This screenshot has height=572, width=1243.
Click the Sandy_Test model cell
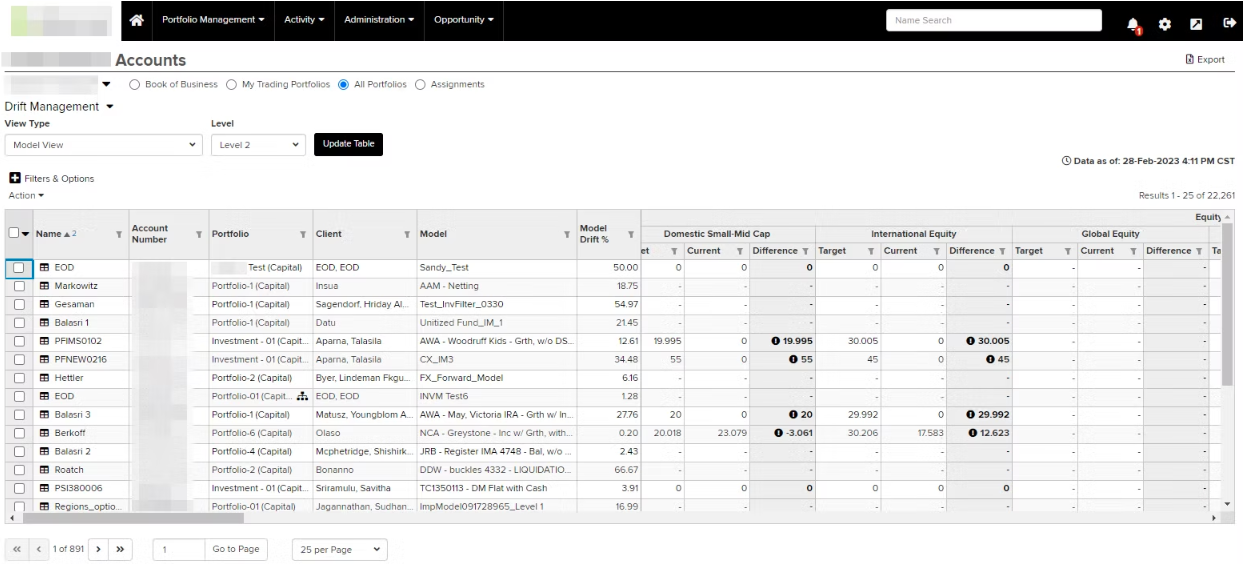click(497, 268)
